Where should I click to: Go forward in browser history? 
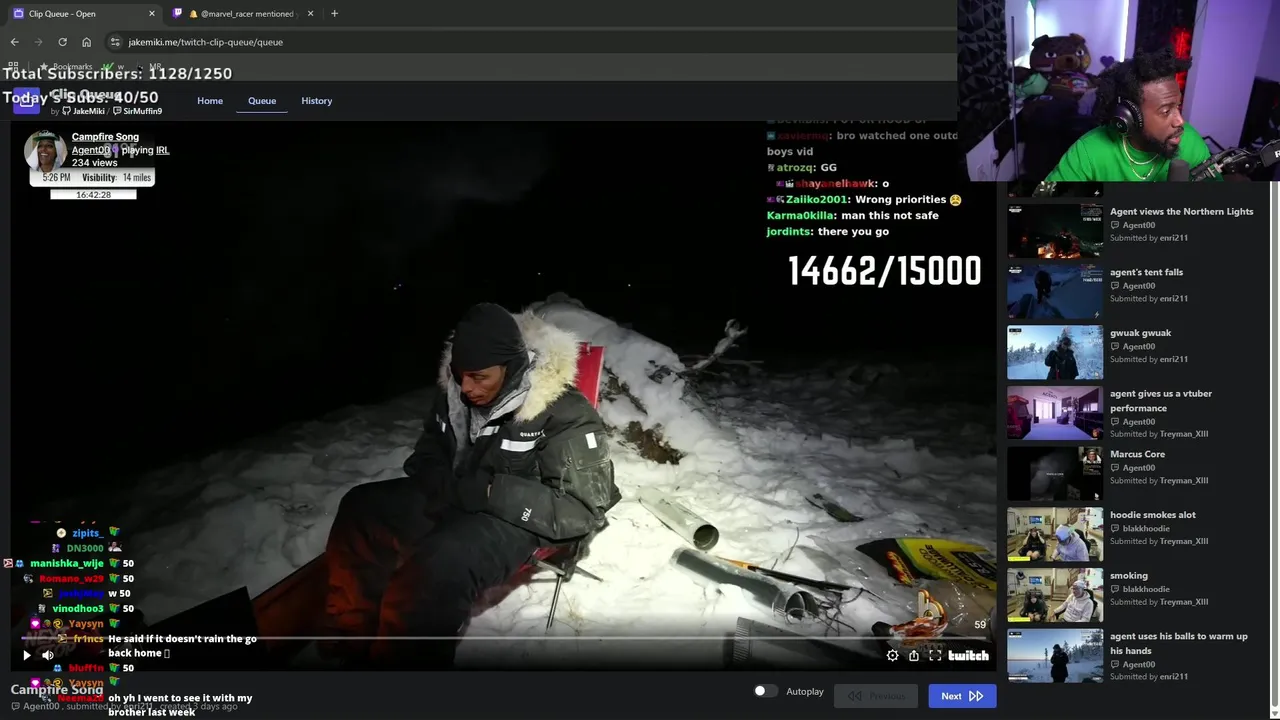(x=38, y=42)
